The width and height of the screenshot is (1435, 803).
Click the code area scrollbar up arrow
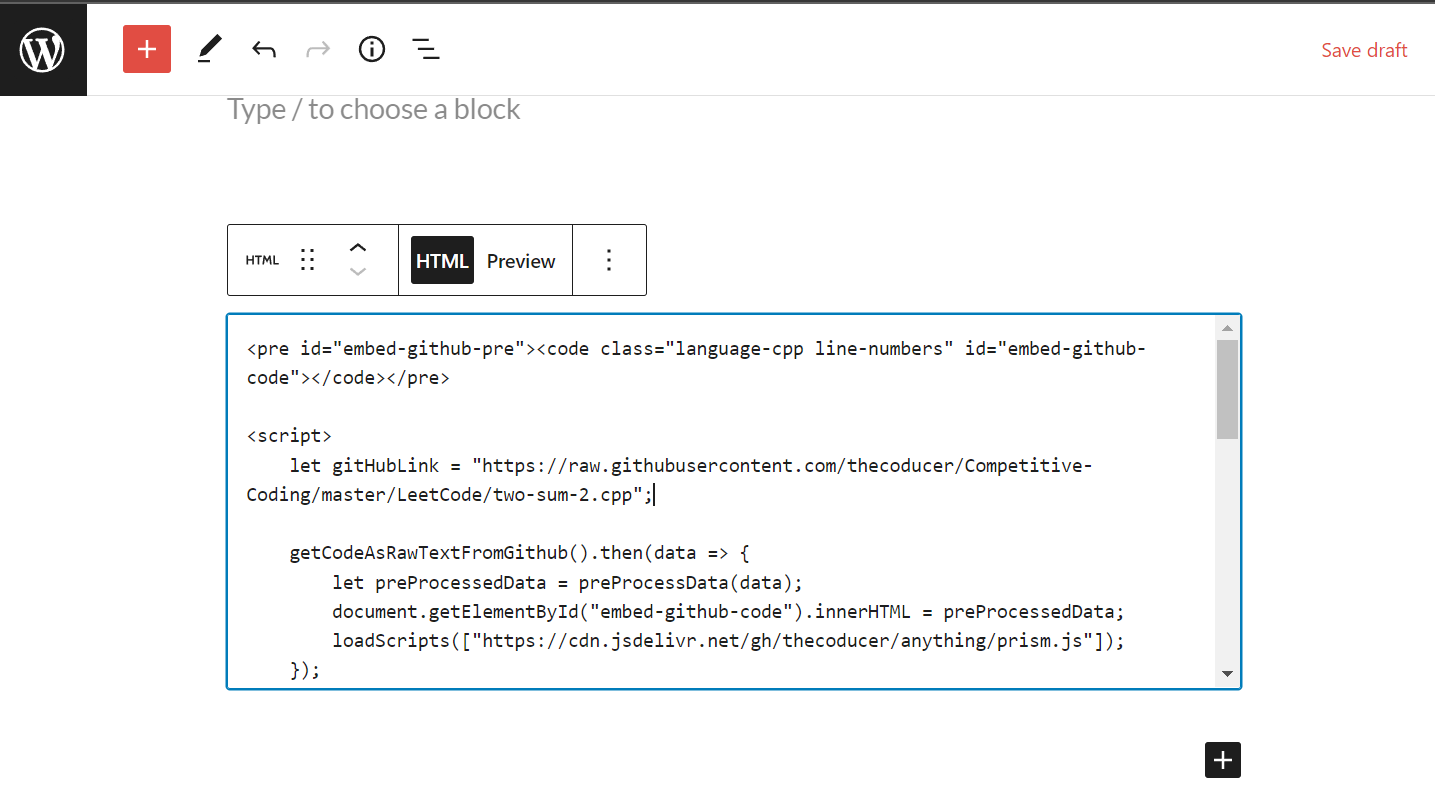[1227, 328]
